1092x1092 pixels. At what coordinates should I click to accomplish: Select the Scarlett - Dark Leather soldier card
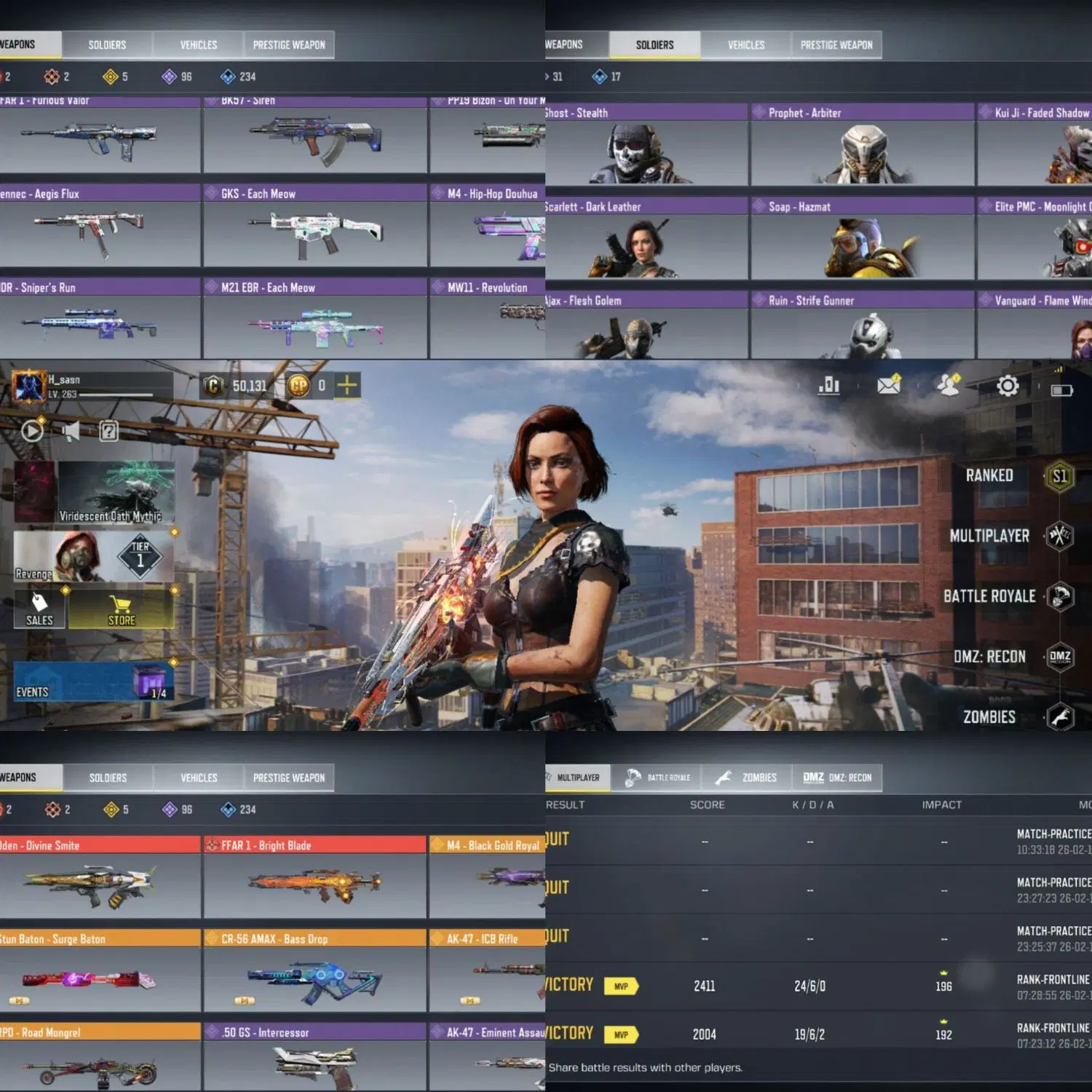point(646,238)
